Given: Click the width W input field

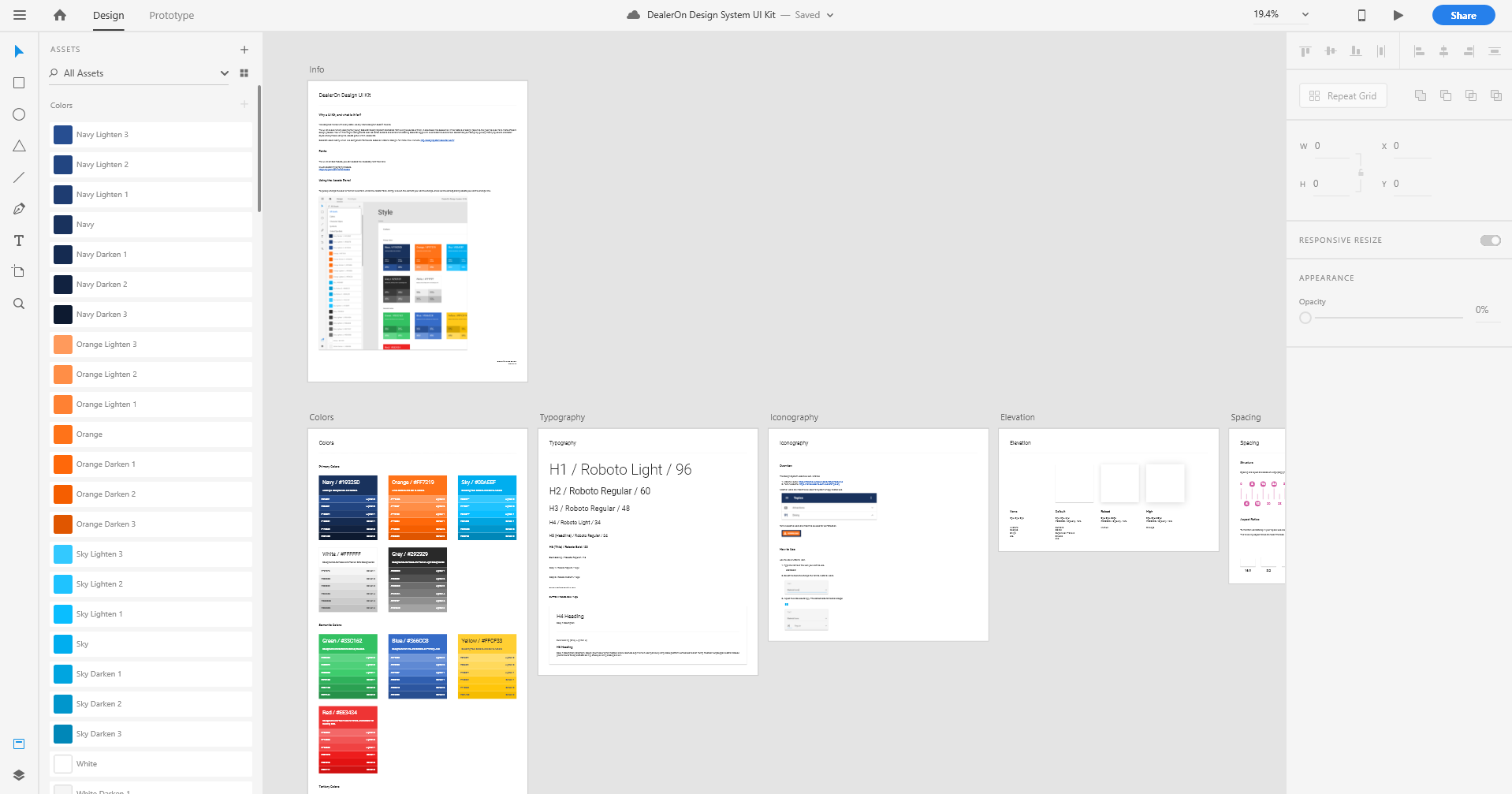Looking at the screenshot, I should [x=1332, y=146].
